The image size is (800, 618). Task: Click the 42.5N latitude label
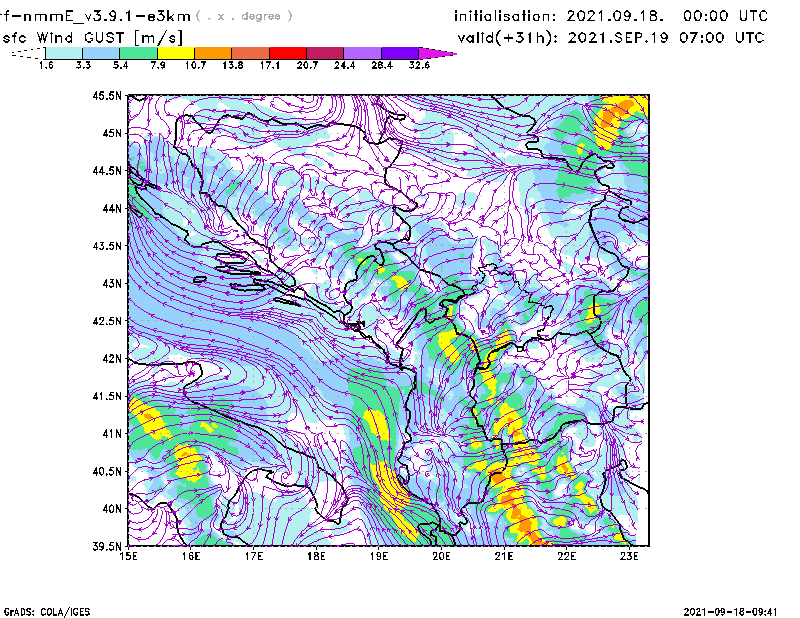(x=108, y=321)
